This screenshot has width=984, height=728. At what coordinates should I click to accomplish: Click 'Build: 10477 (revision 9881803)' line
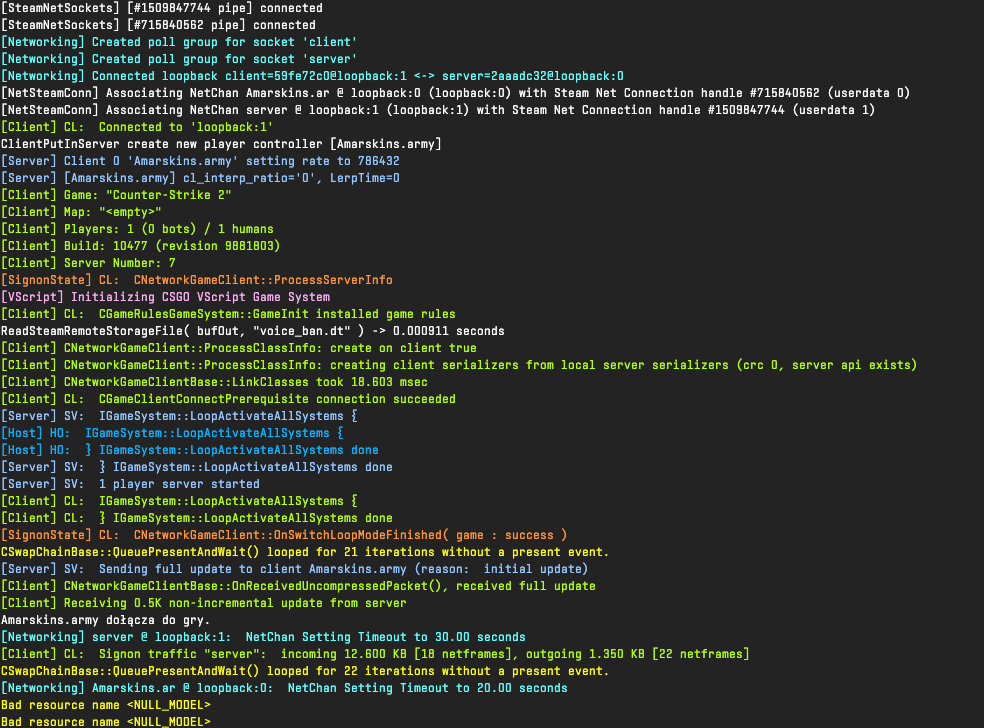pos(141,245)
